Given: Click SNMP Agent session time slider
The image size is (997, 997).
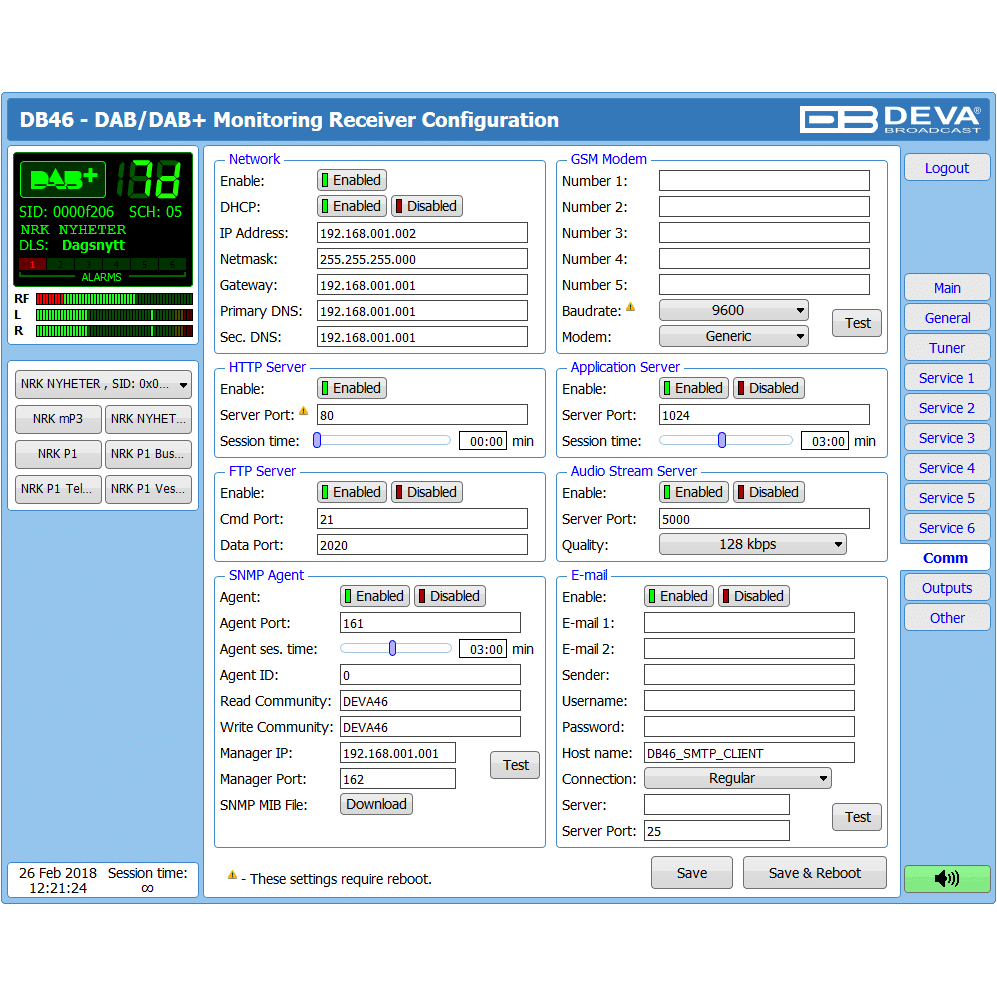Looking at the screenshot, I should click(x=396, y=649).
